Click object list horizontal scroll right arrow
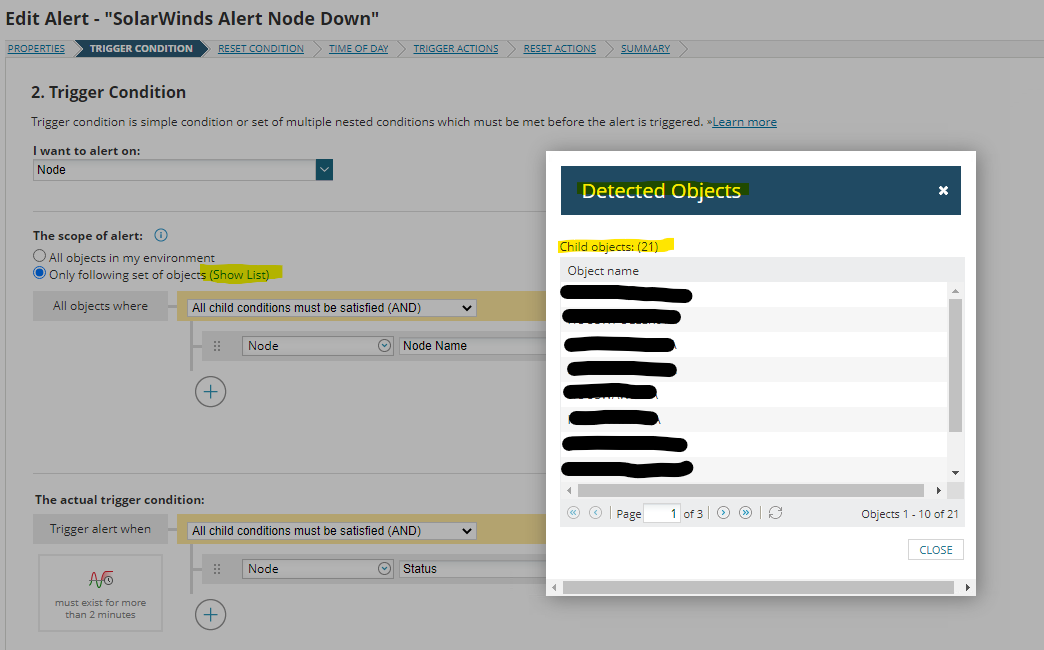 tap(939, 491)
